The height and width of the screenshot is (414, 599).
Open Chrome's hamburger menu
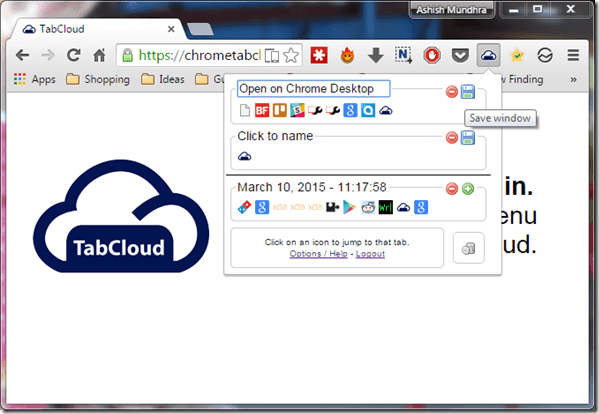pos(573,55)
